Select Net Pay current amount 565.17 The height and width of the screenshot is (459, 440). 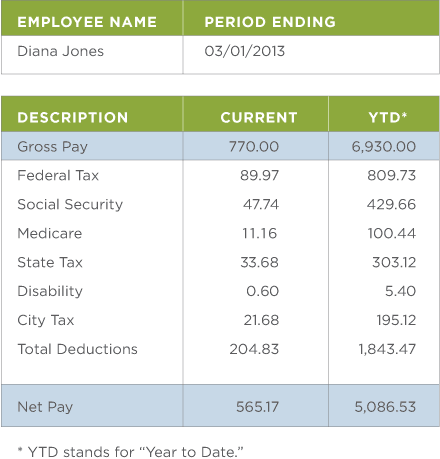coord(257,407)
